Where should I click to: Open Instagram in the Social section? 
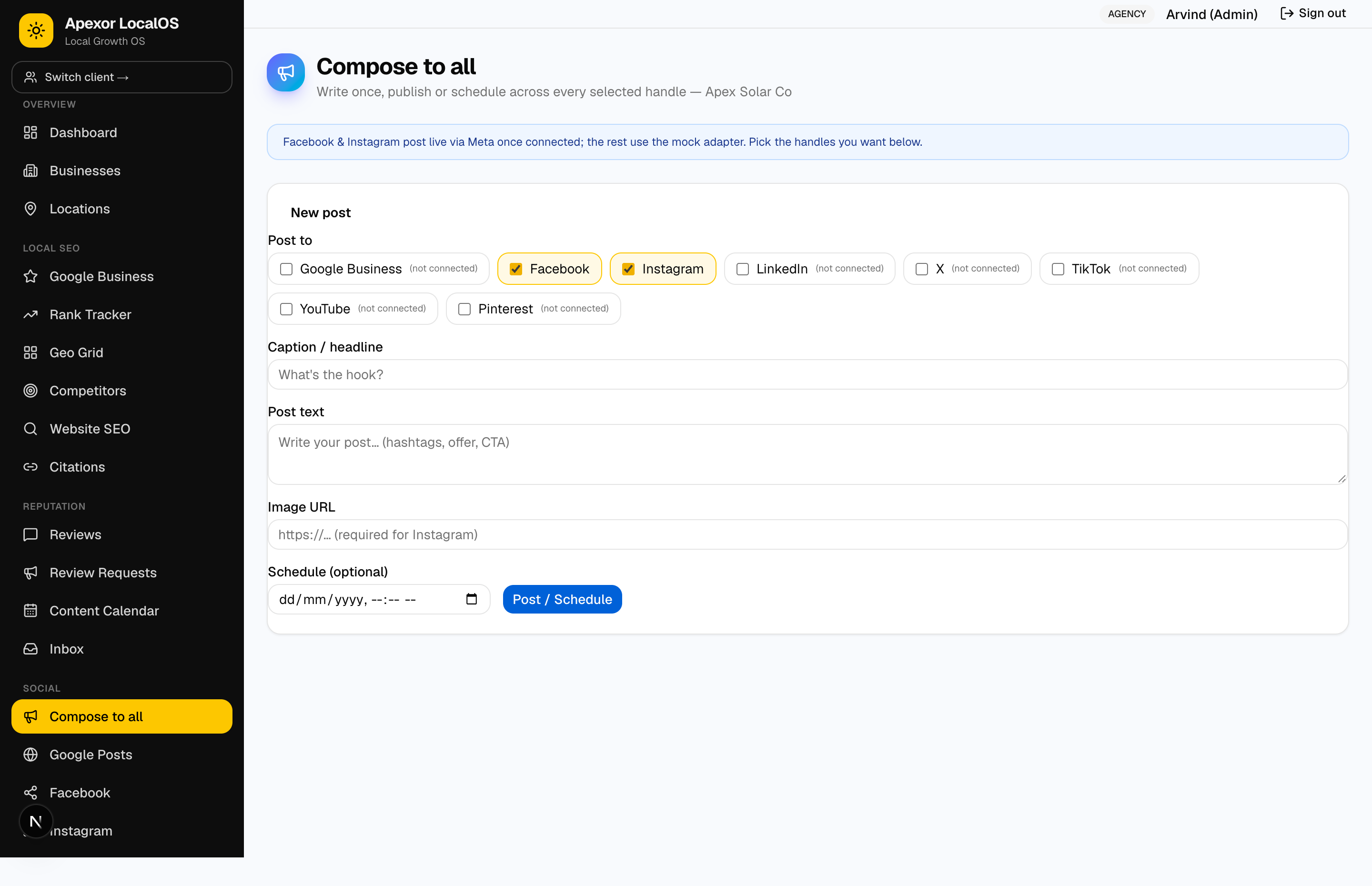122,830
